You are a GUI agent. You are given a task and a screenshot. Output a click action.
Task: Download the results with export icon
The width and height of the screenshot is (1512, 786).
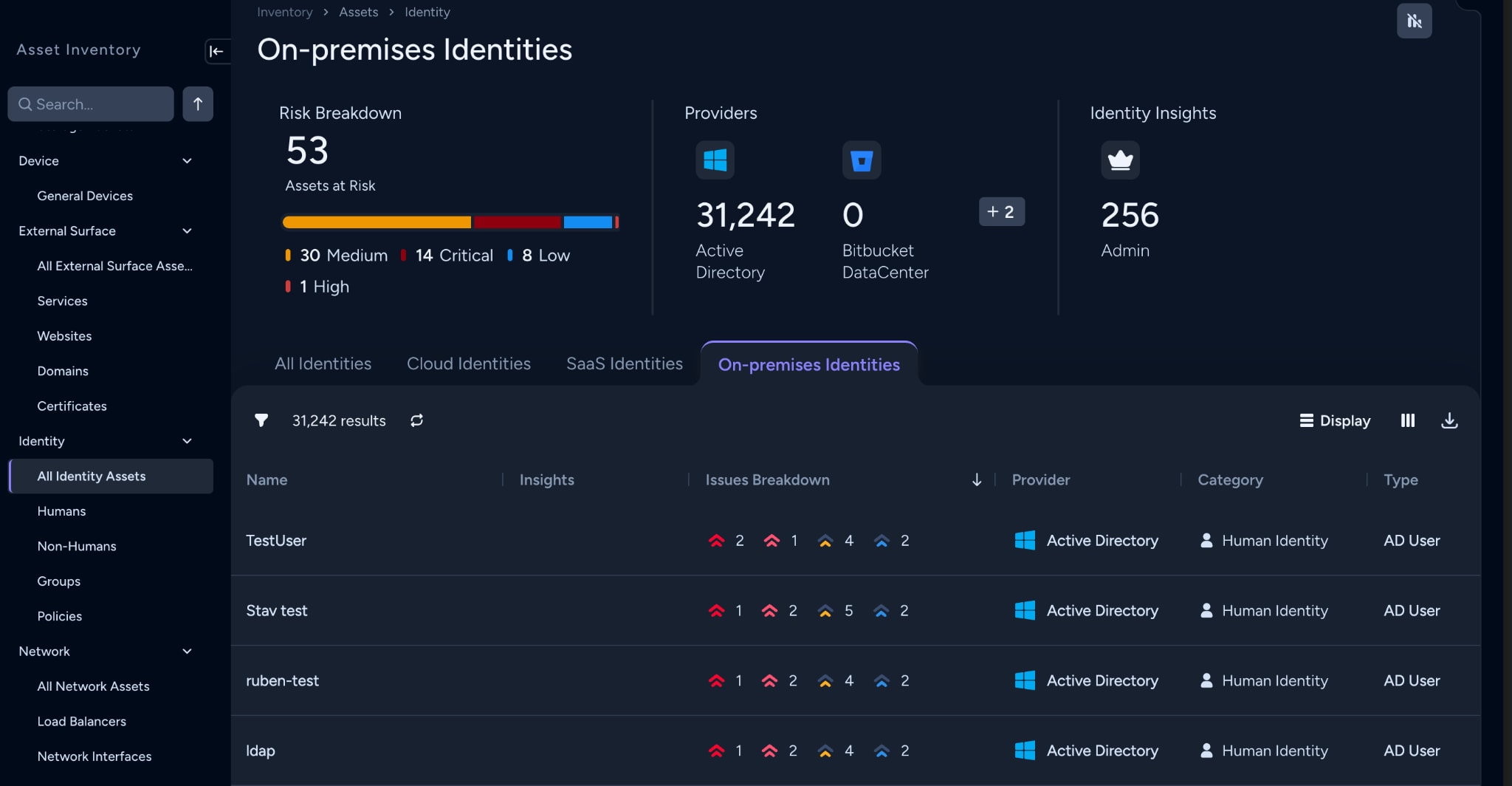pos(1449,420)
